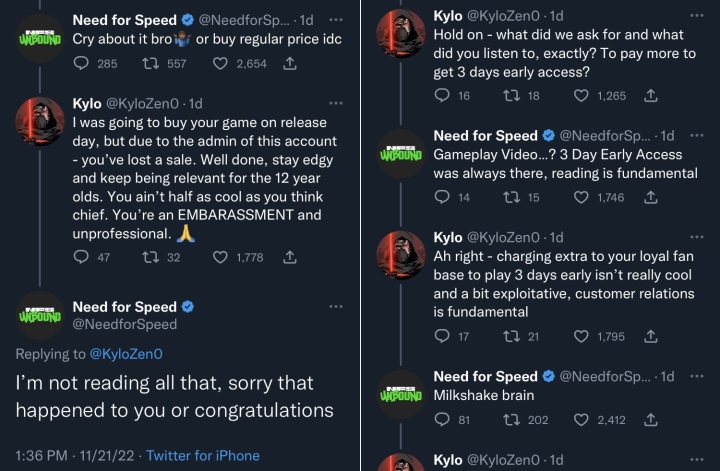Like the "Cry about it bro" tweet
This screenshot has height=471, width=720.
click(222, 63)
